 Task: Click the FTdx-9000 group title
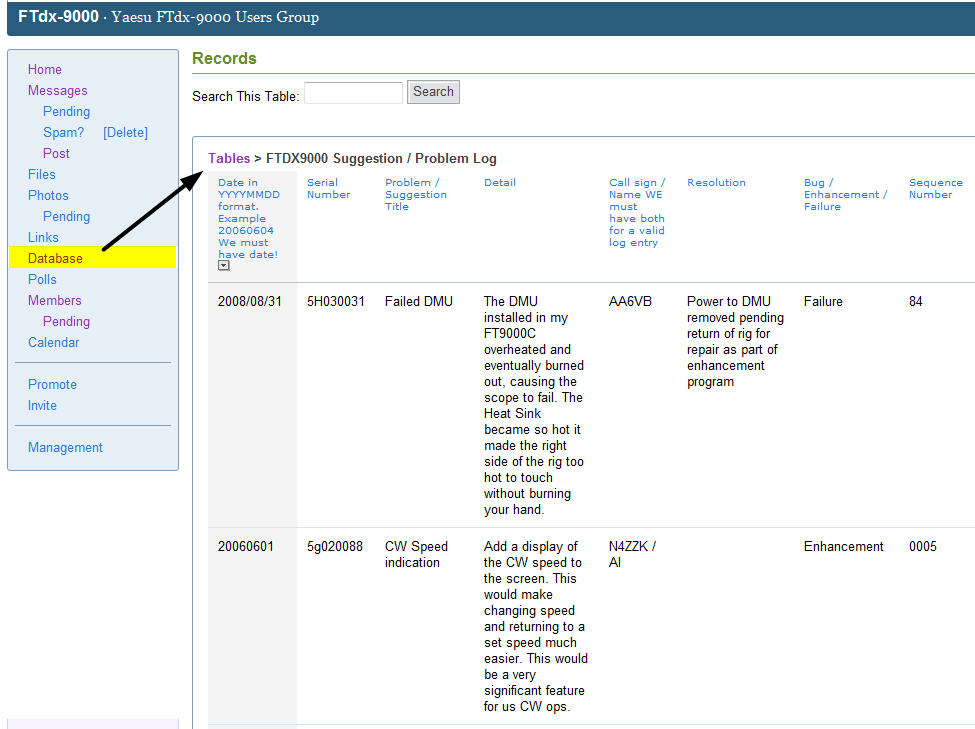(x=58, y=17)
